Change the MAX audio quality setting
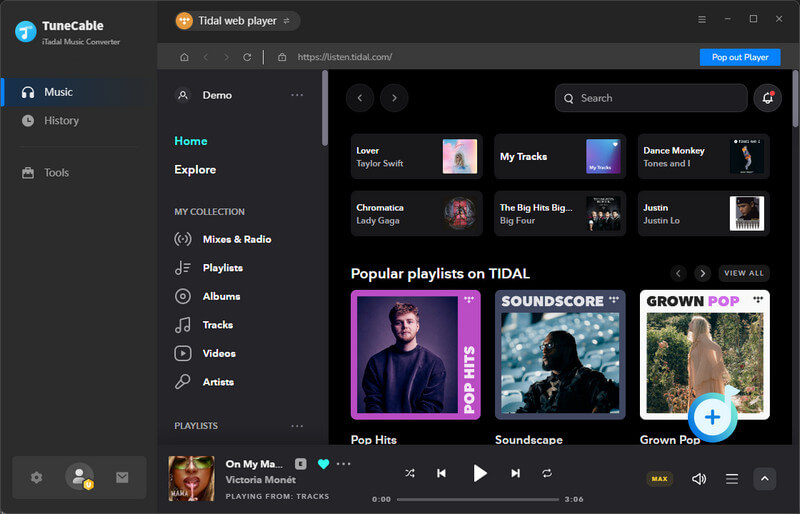 tap(660, 479)
